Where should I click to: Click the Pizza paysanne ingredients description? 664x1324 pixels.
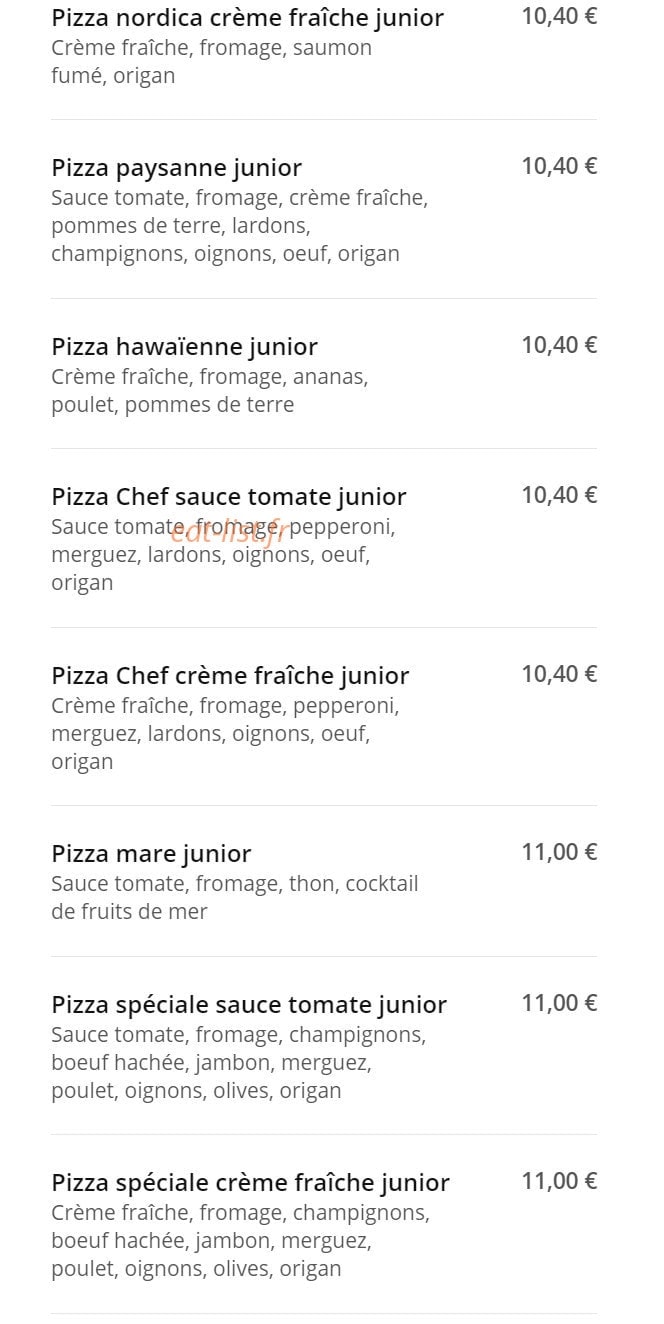click(240, 226)
